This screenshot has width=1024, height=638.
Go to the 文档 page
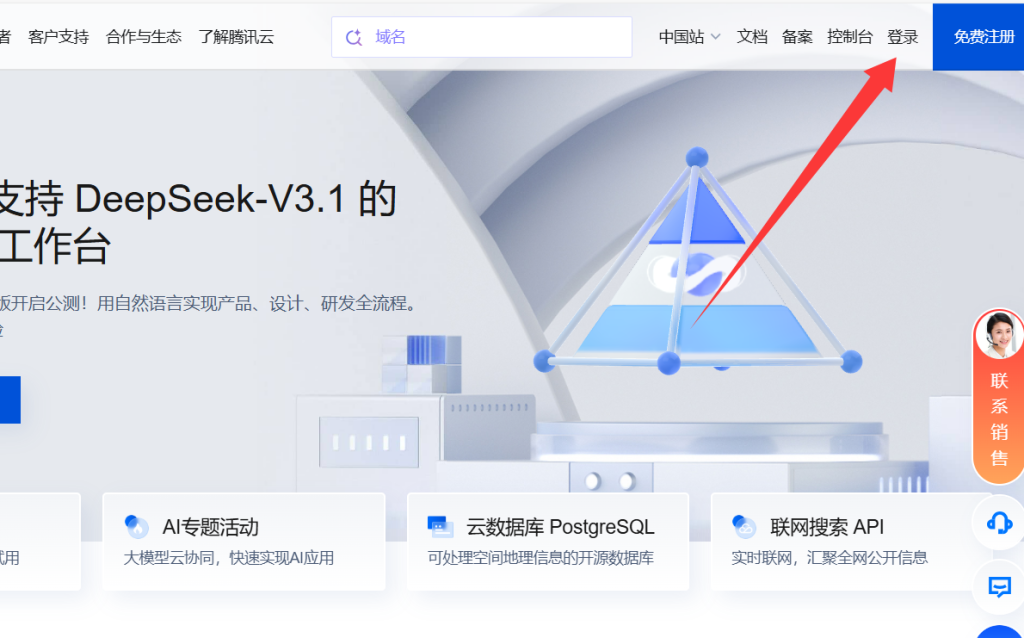tap(752, 37)
